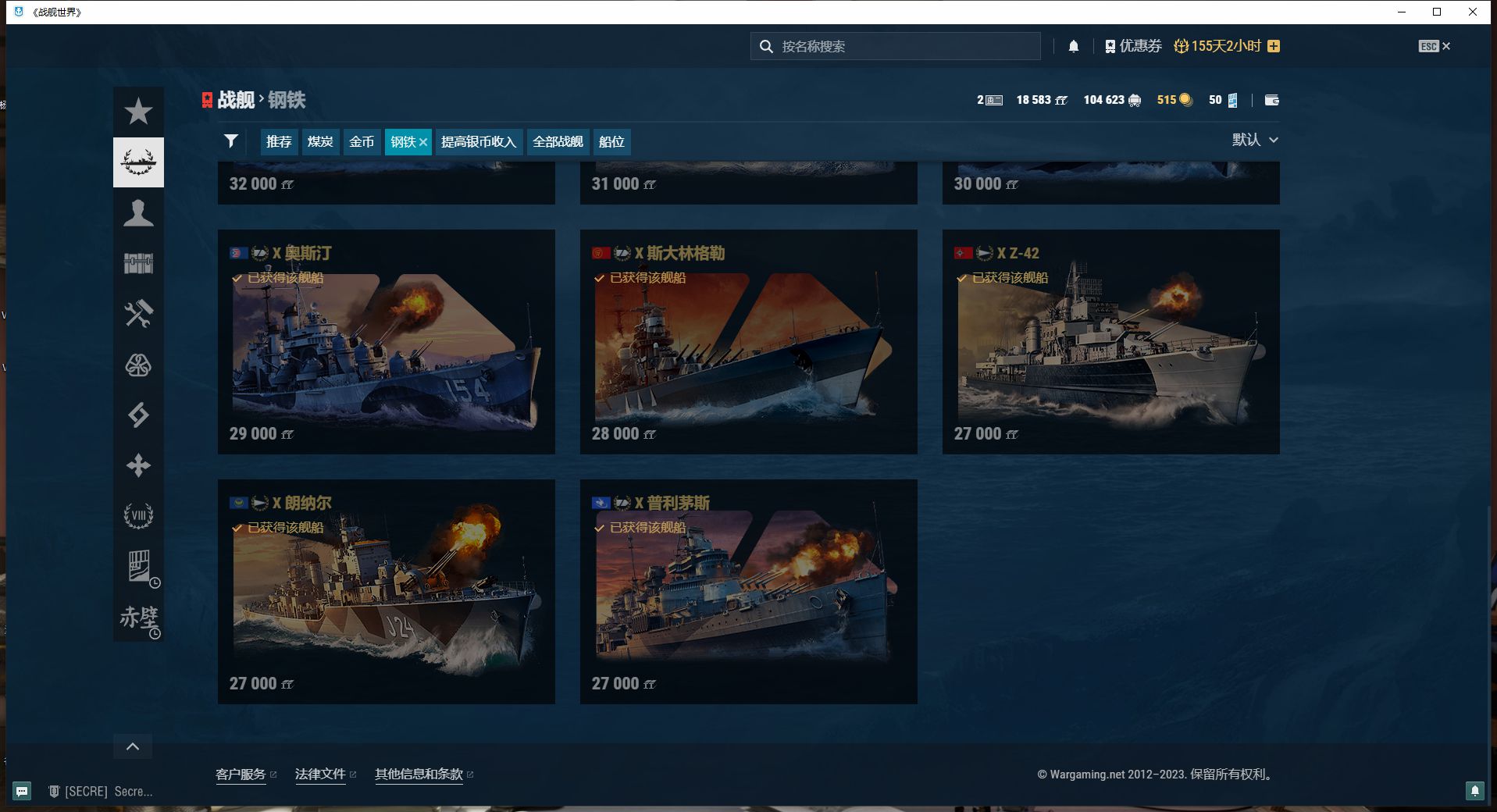Click the plus icon to extend premium time
Screen dimensions: 1497x812
1274,46
